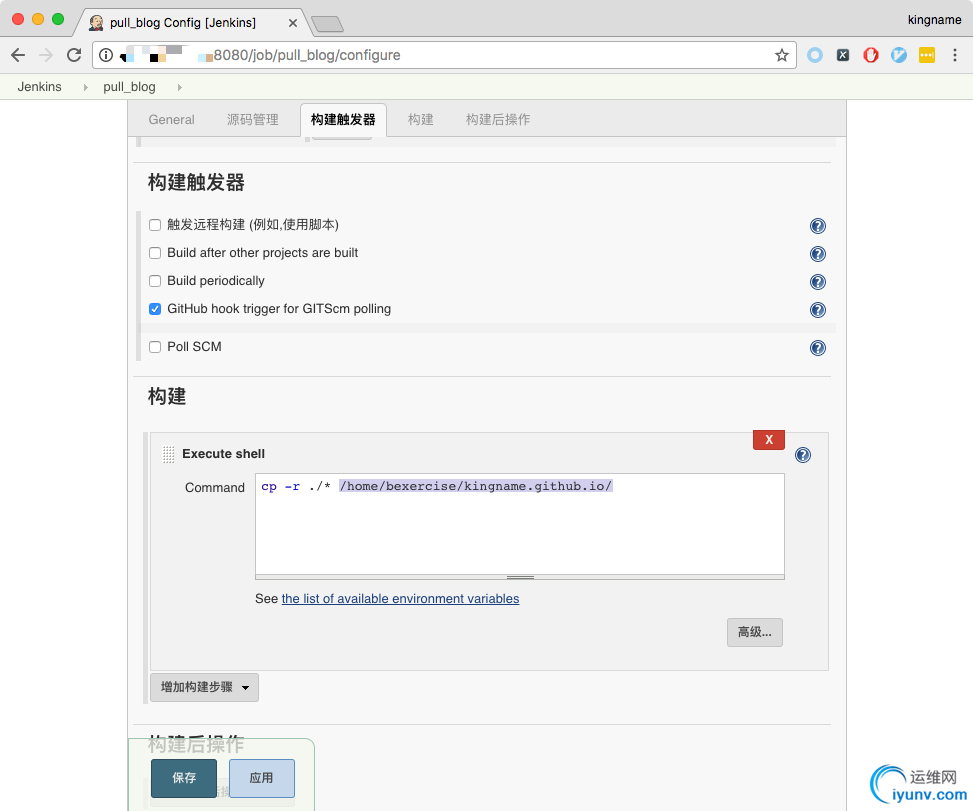The height and width of the screenshot is (811, 973).
Task: Grab Command textarea resize handle
Action: 520,577
